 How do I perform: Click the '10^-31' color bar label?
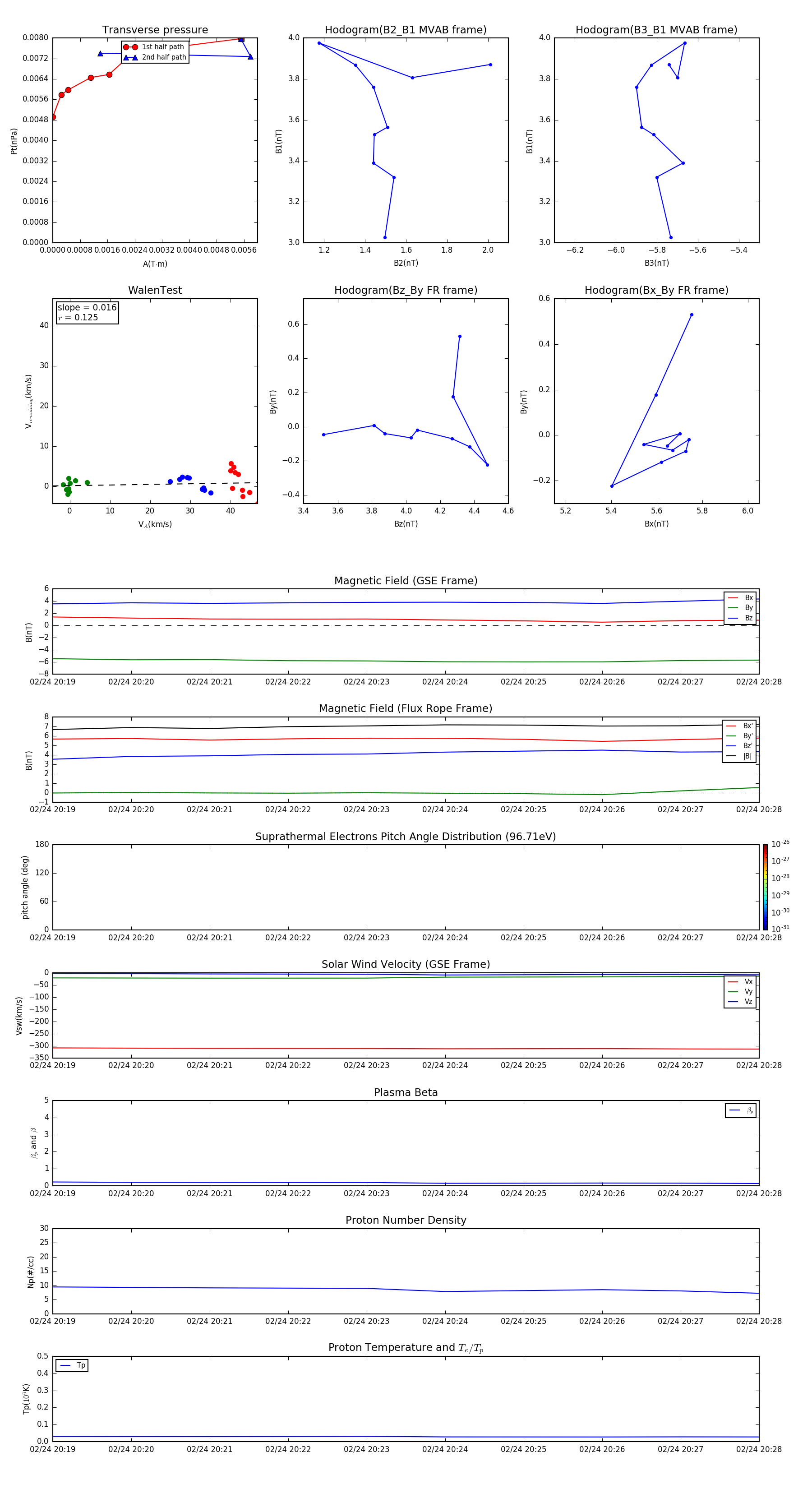tap(780, 929)
